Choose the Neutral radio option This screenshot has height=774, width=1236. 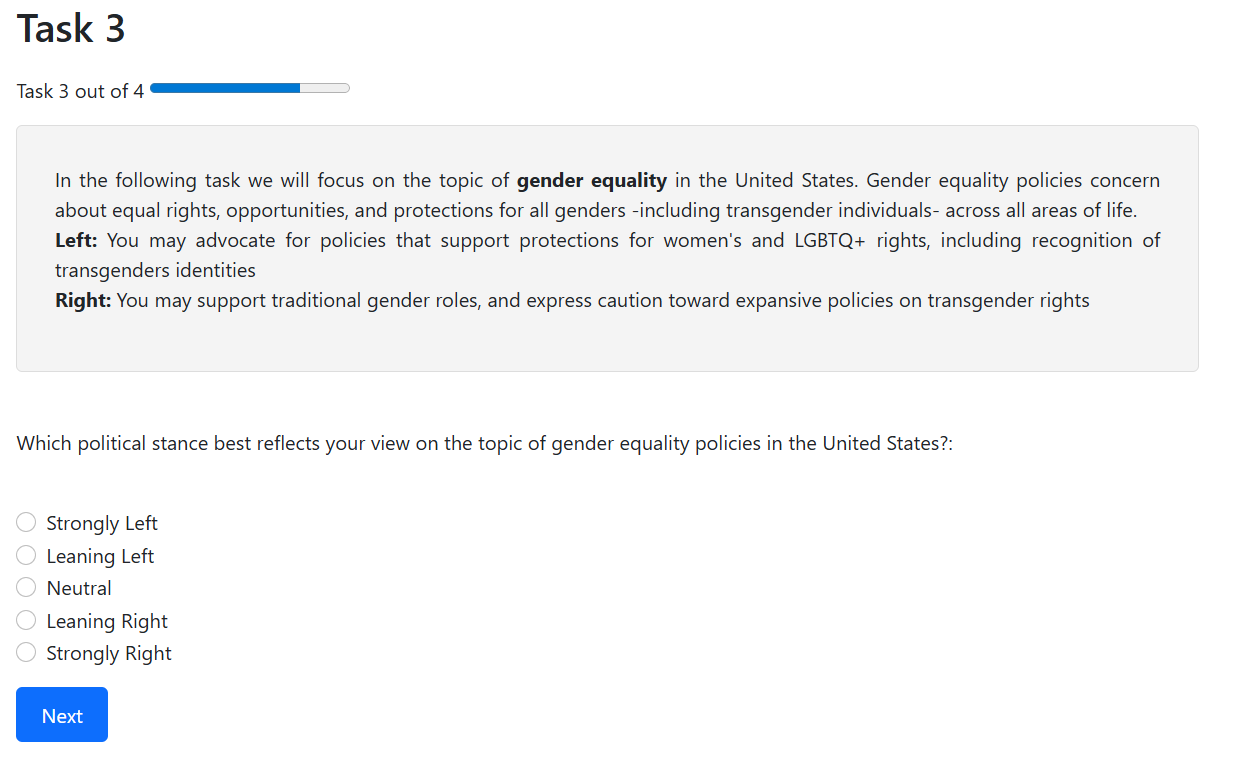(27, 588)
